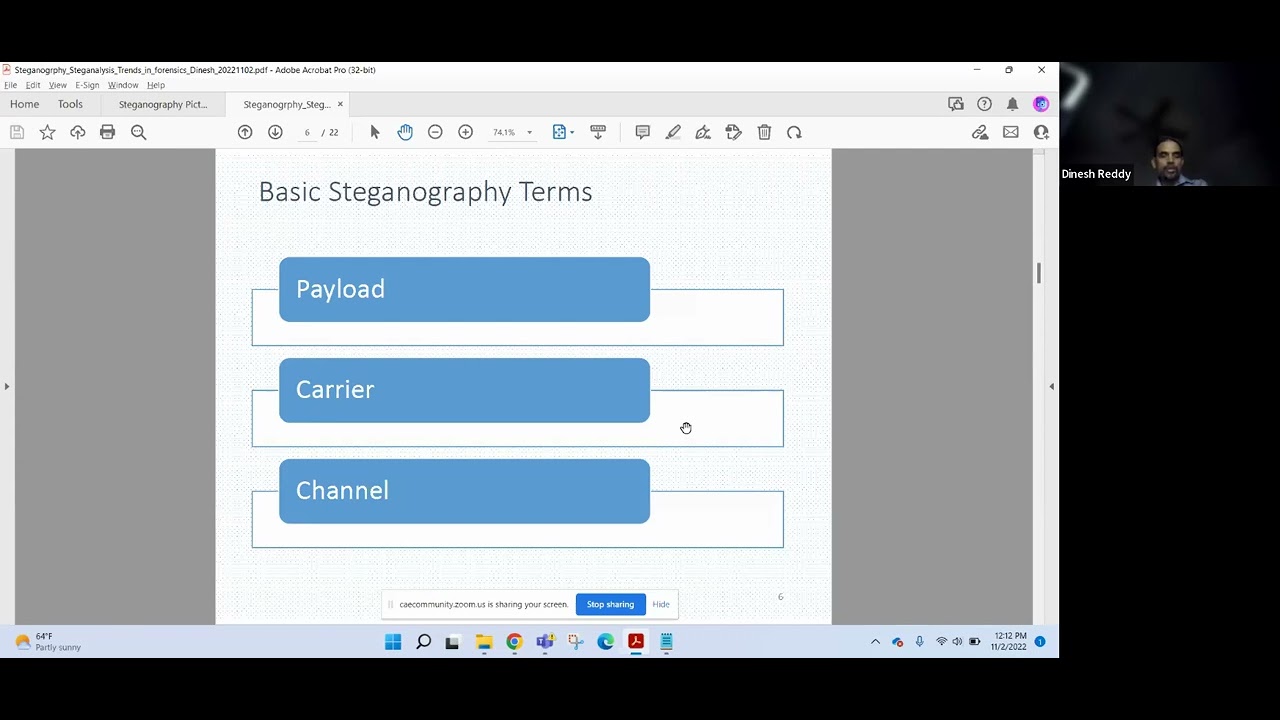Select the Hand pan tool

(x=405, y=132)
